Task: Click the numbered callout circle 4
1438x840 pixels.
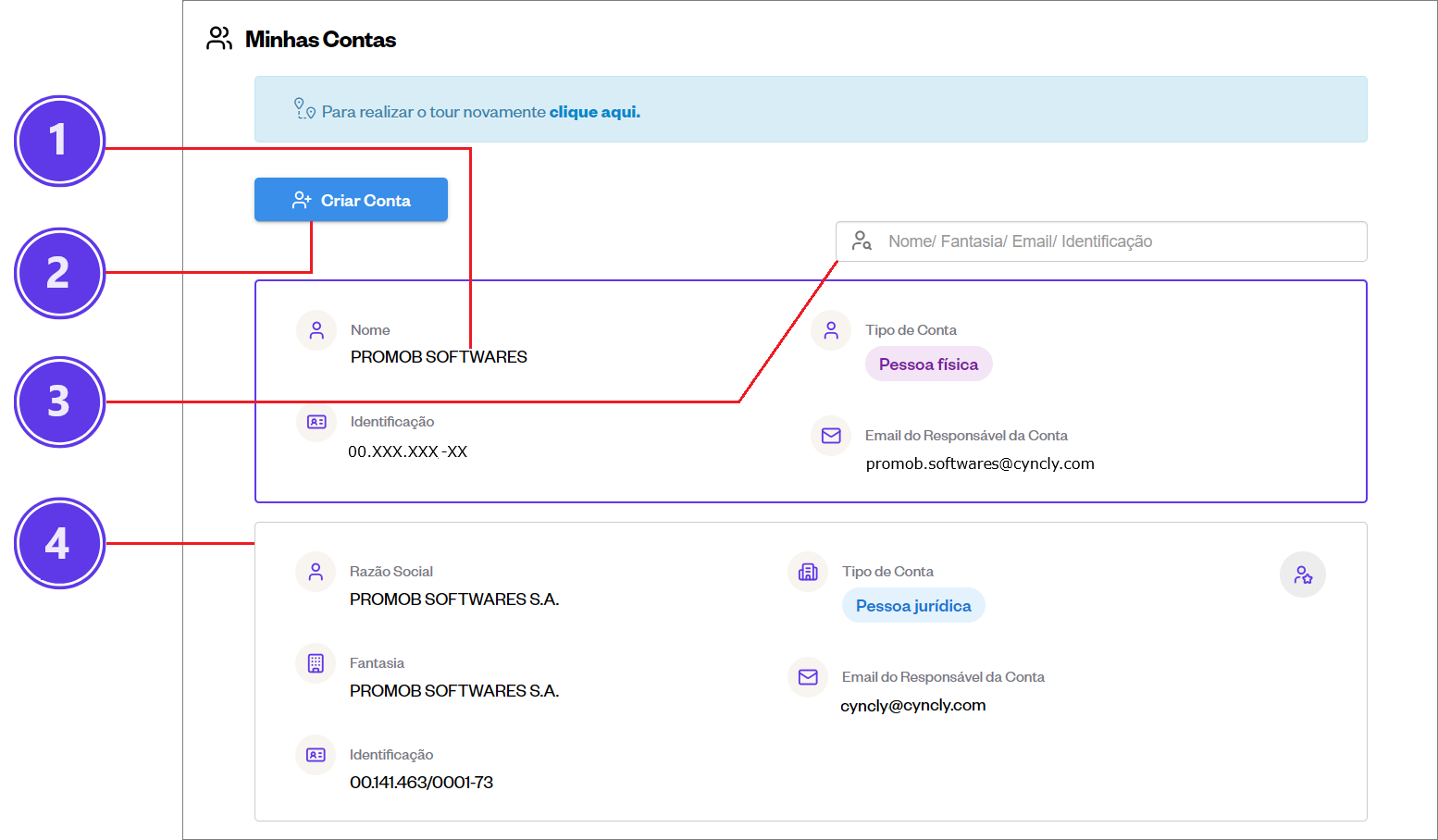Action: [x=59, y=543]
